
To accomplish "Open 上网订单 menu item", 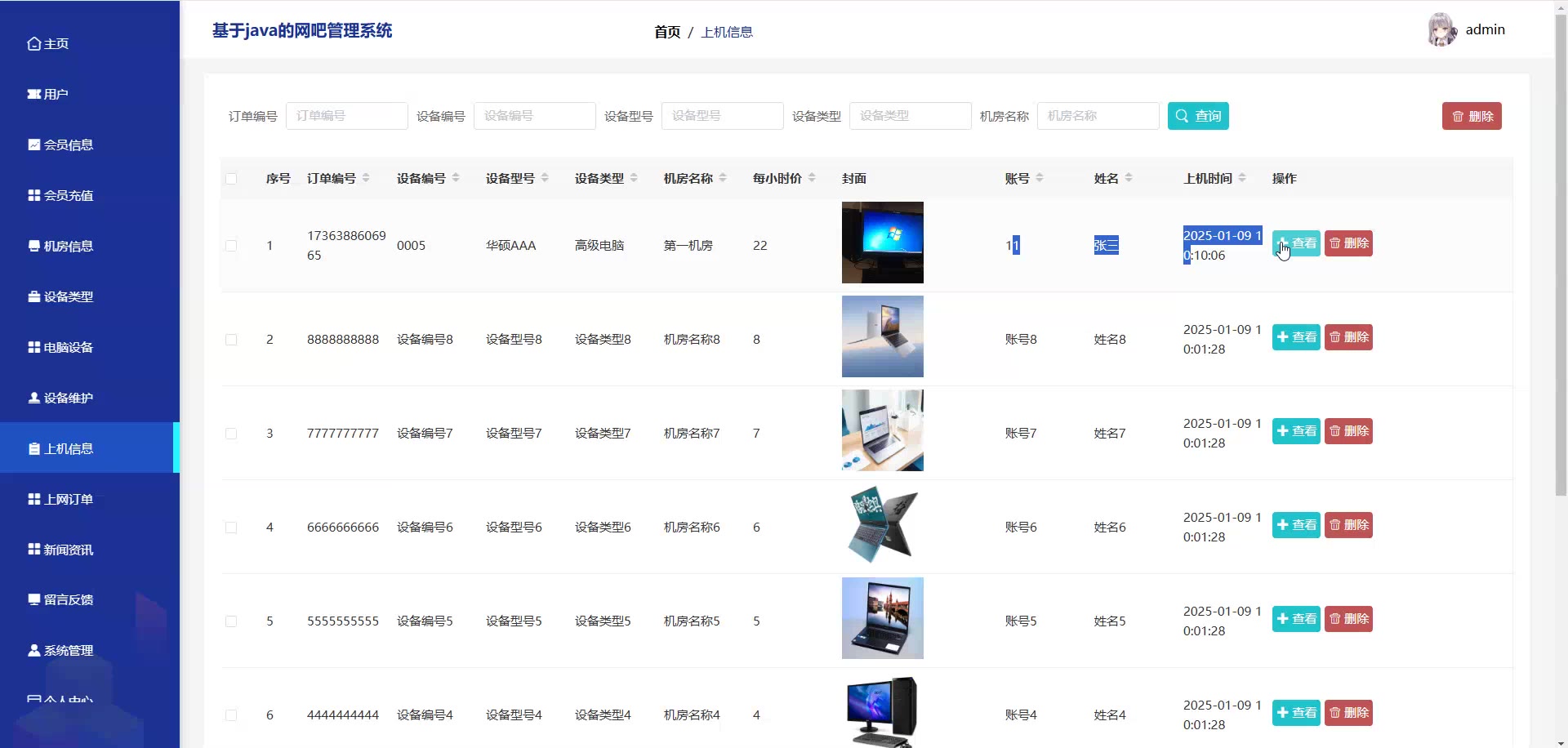I will click(69, 500).
